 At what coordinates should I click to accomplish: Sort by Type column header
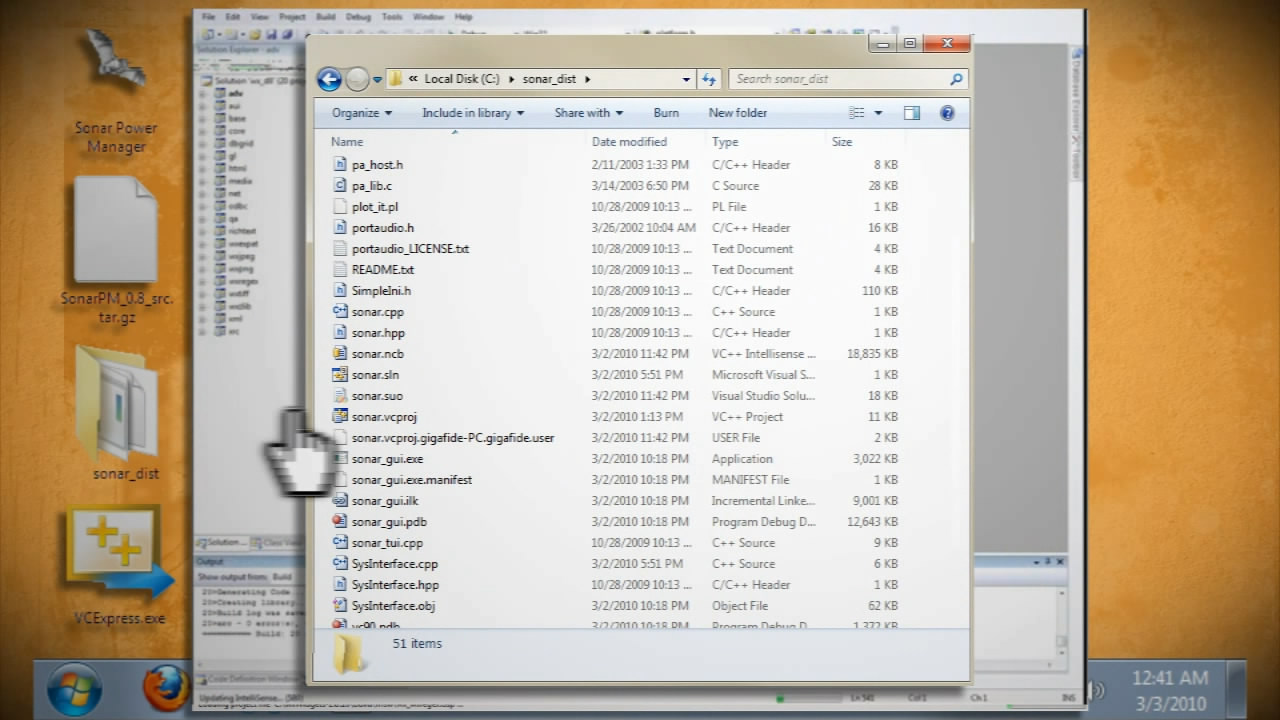pyautogui.click(x=766, y=142)
